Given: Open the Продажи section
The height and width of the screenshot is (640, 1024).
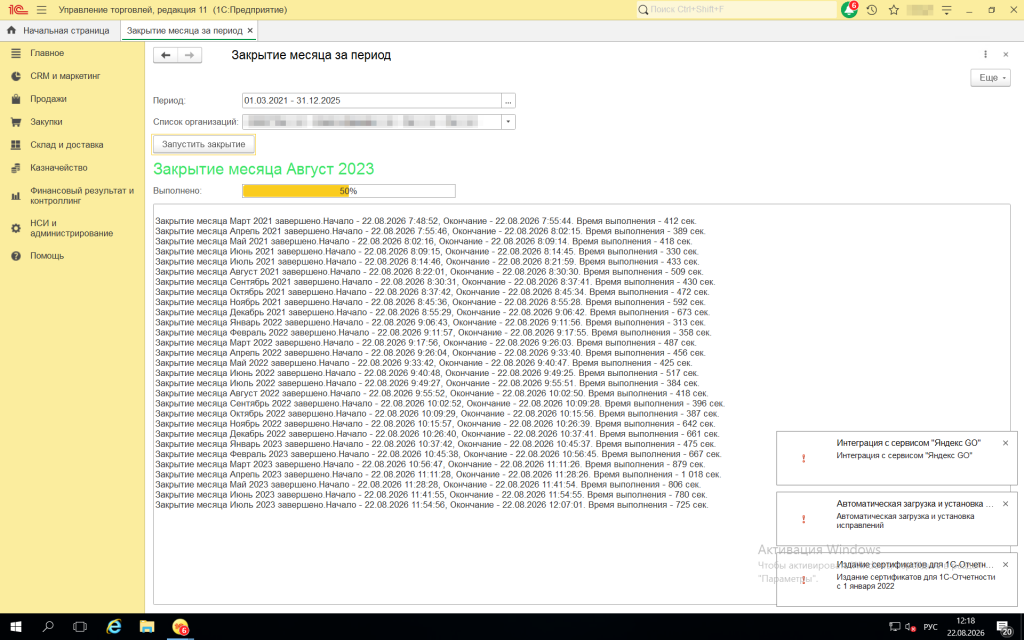Looking at the screenshot, I should 48,99.
